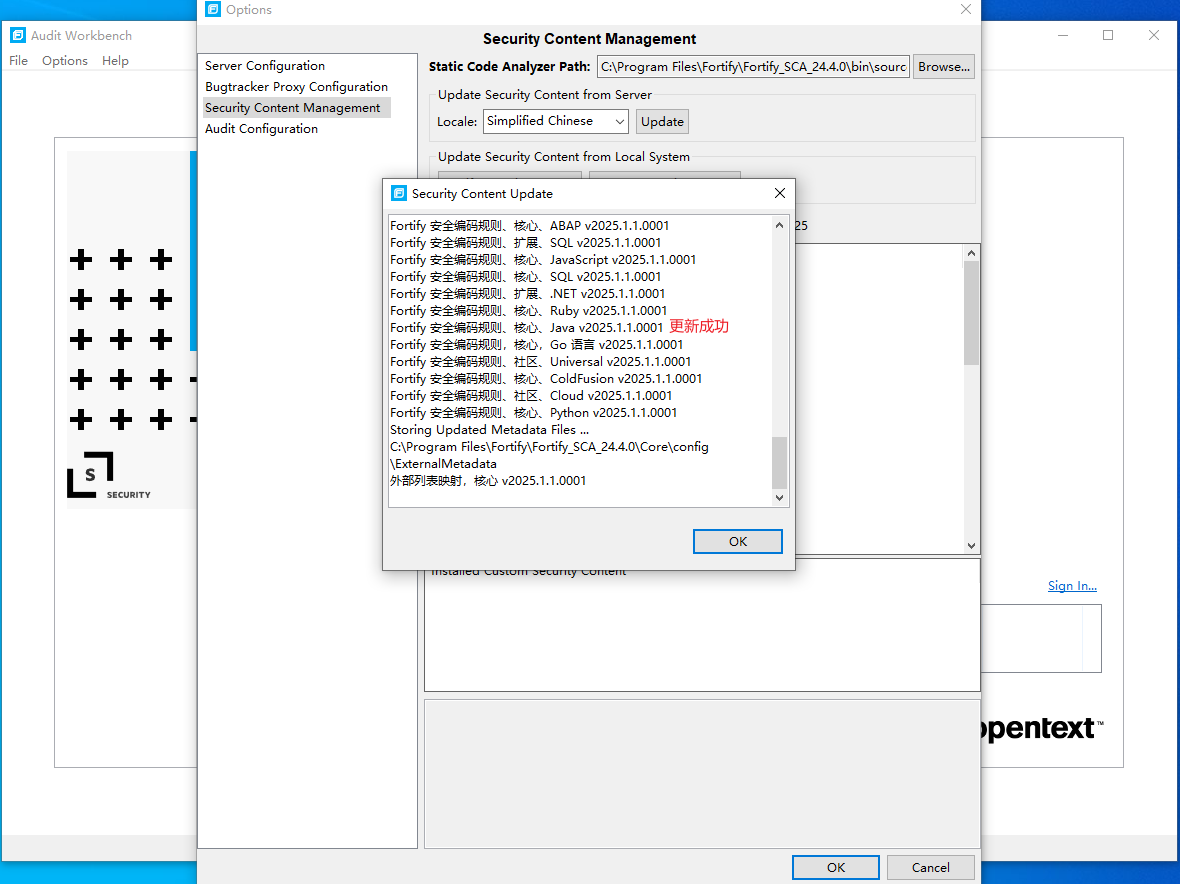Click installed content list scrollbar down arrow
This screenshot has height=884, width=1180.
[x=971, y=545]
